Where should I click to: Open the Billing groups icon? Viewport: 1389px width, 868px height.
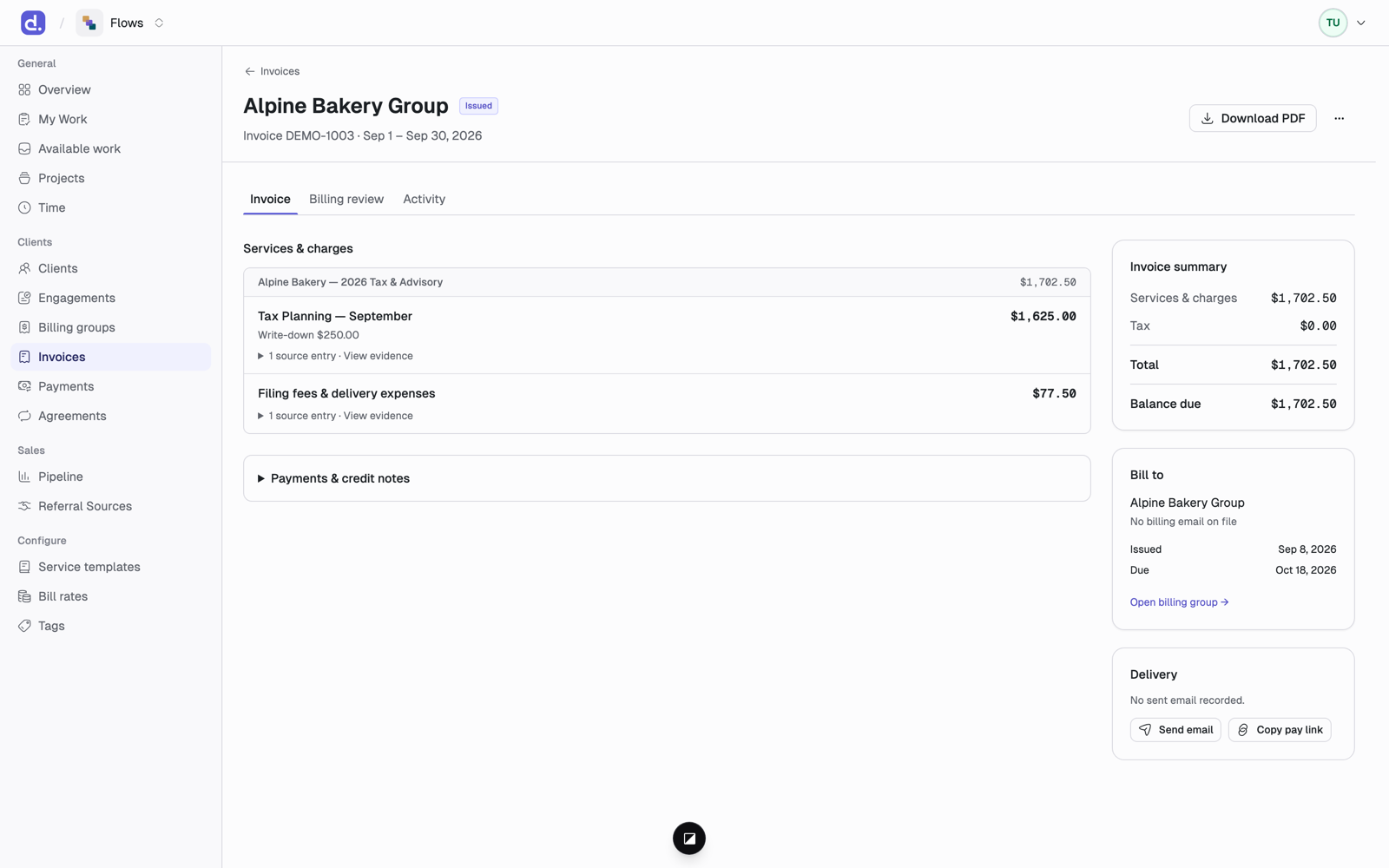click(24, 327)
